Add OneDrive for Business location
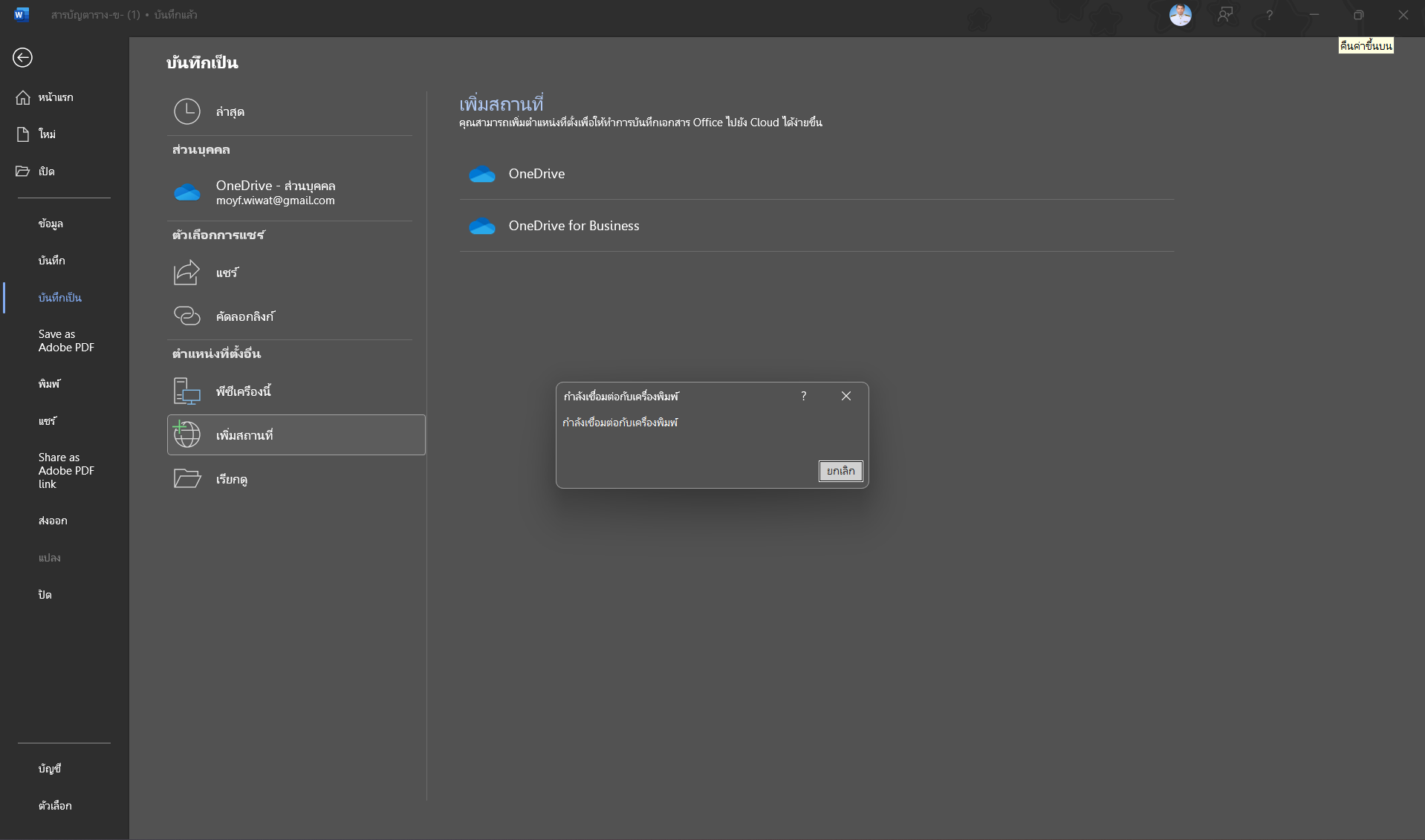The height and width of the screenshot is (840, 1425). pyautogui.click(x=817, y=226)
